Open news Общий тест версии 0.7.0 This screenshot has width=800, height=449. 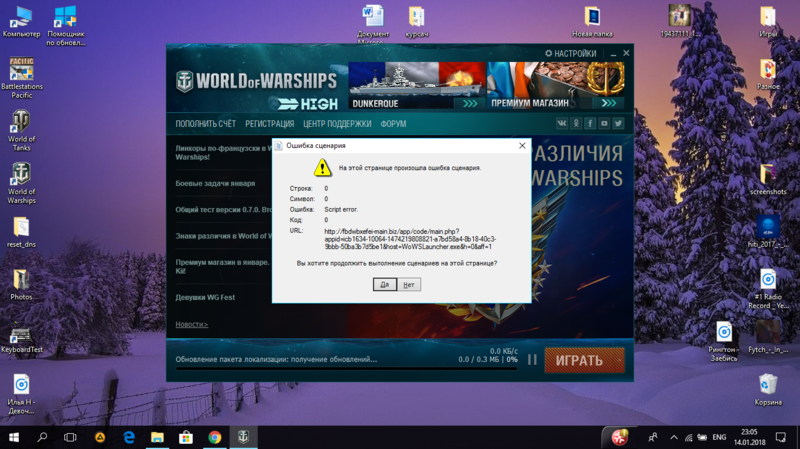point(223,210)
